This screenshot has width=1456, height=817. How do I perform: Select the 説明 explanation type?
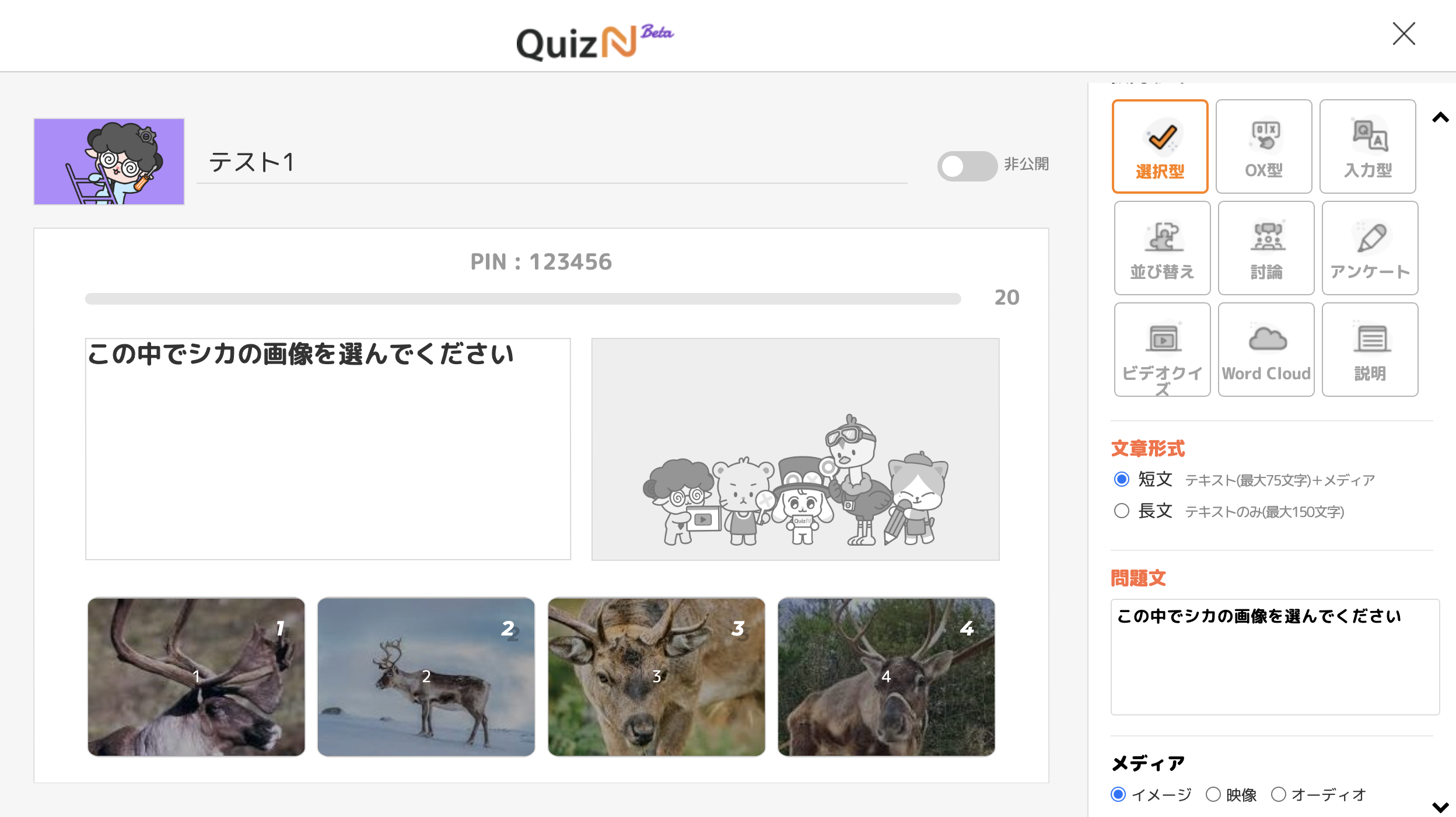pos(1370,350)
